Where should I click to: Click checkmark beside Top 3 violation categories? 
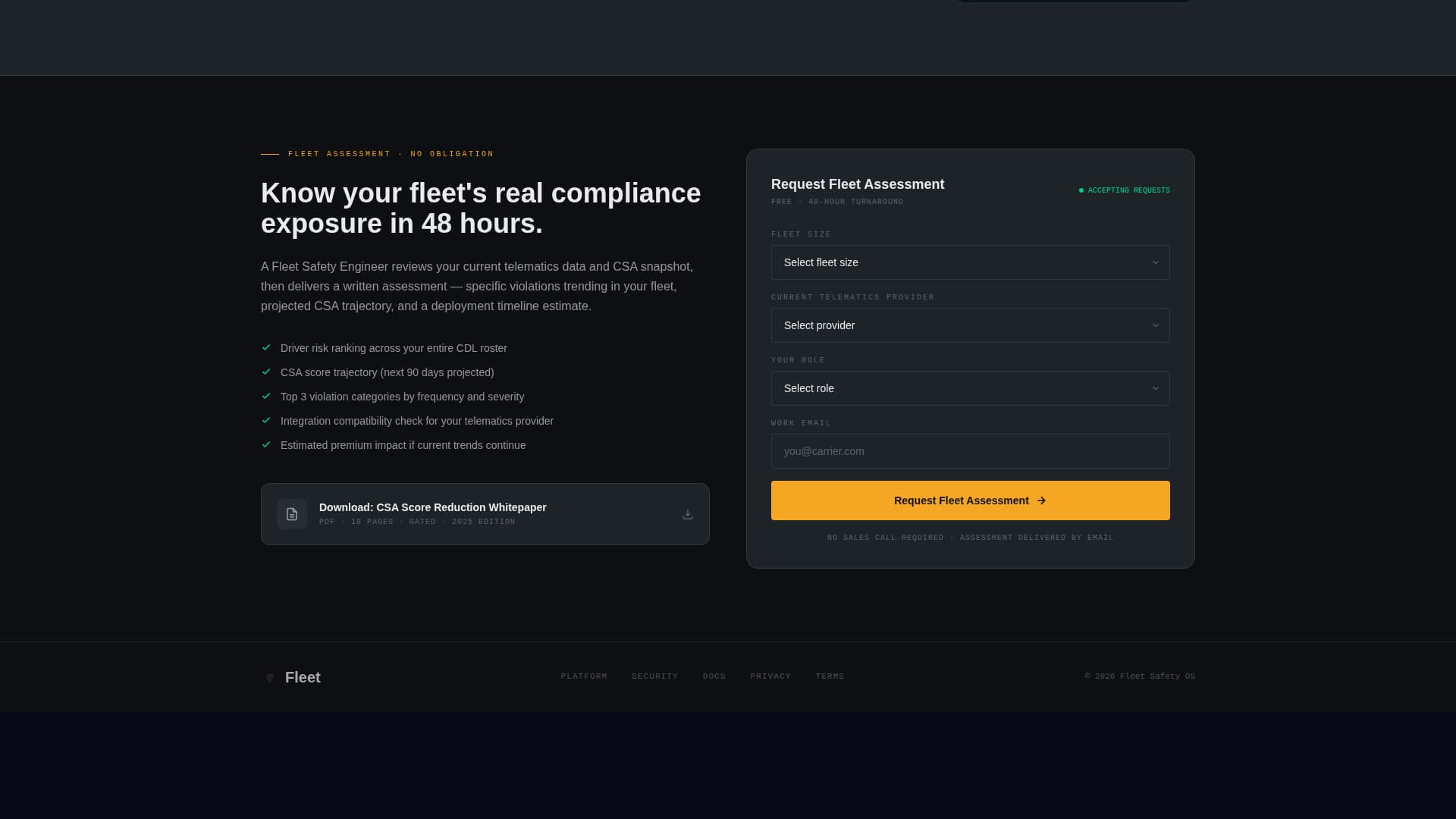pyautogui.click(x=266, y=396)
